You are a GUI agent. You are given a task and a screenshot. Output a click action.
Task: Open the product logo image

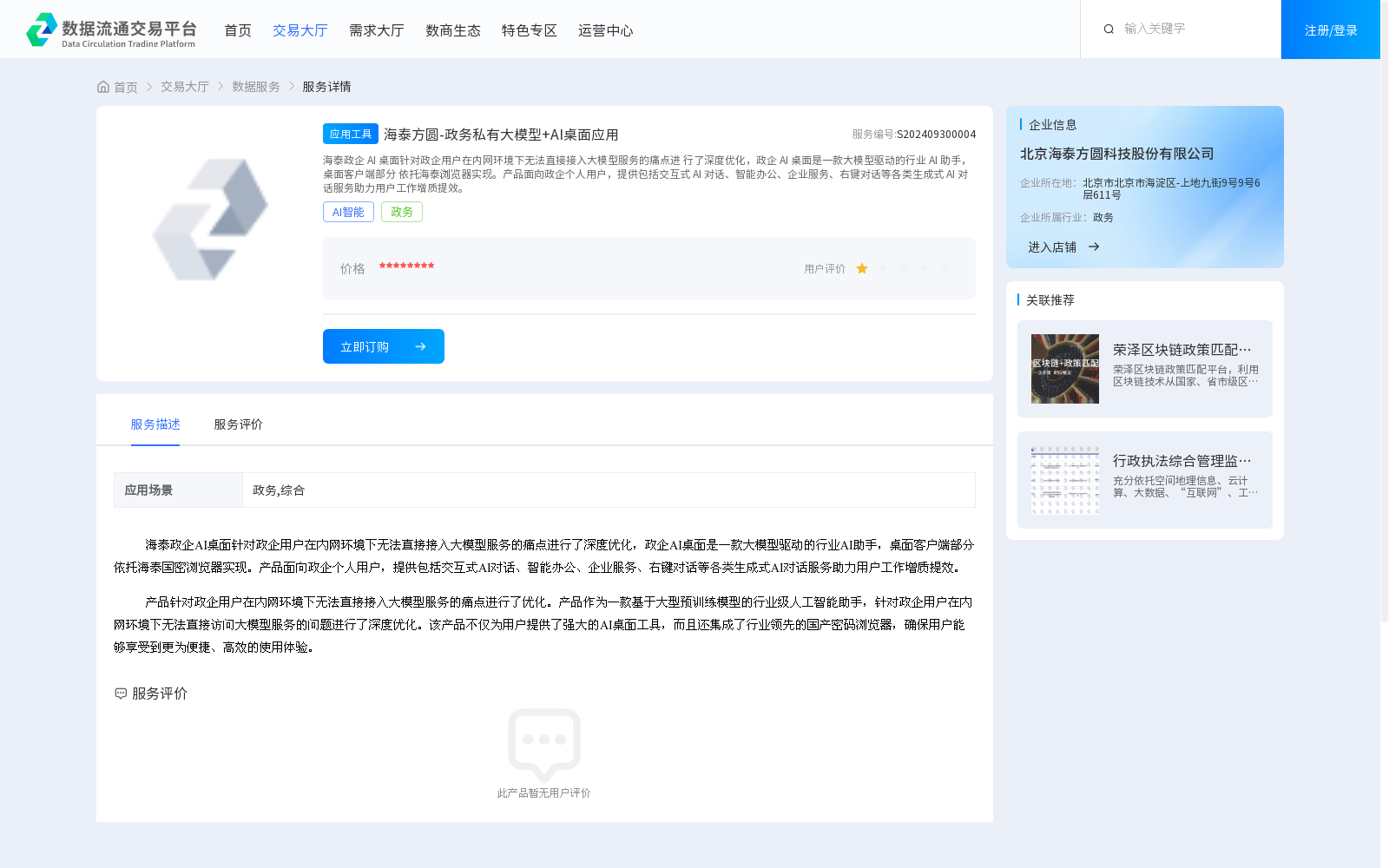point(209,219)
